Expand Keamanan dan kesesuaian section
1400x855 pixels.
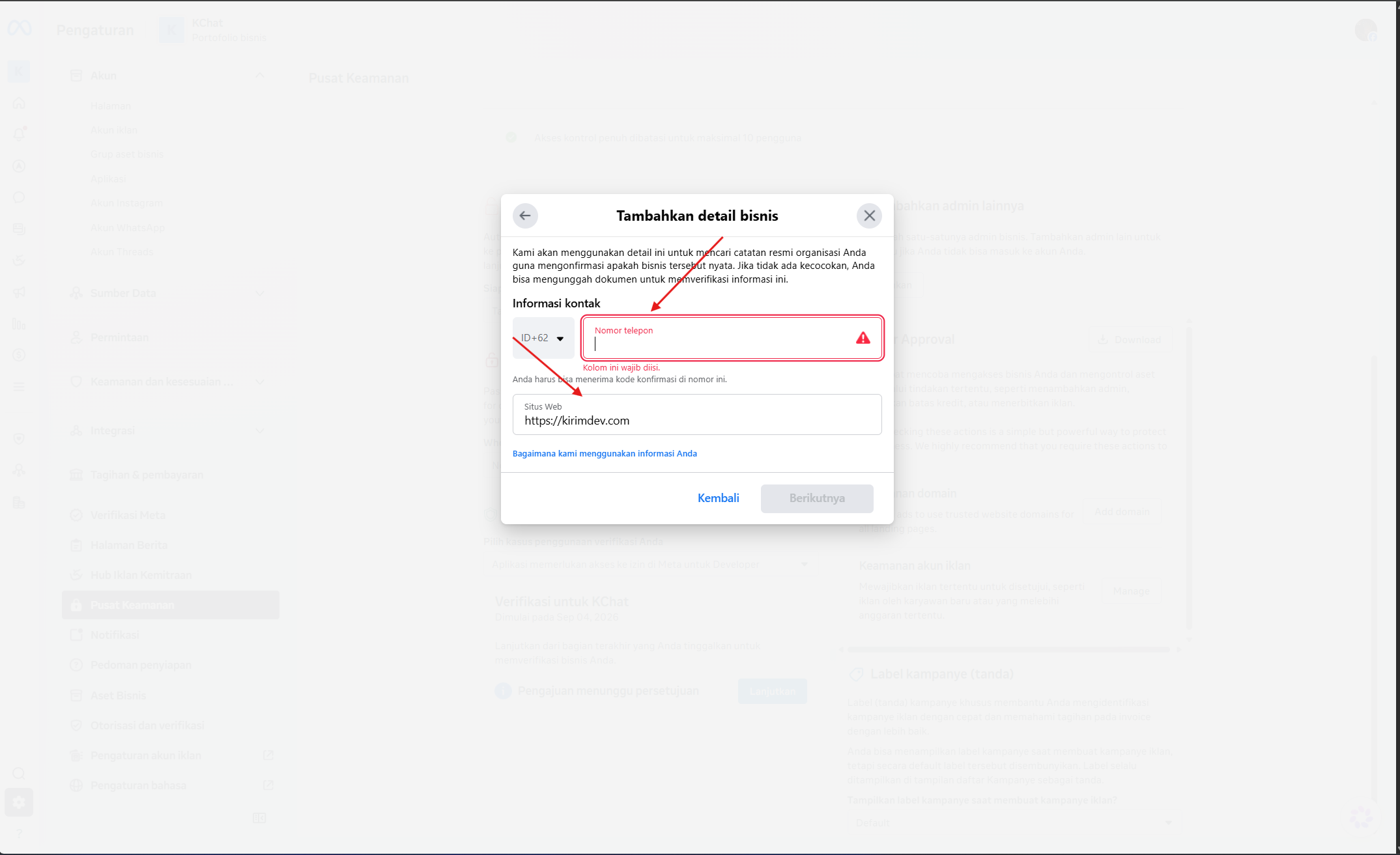coord(260,382)
